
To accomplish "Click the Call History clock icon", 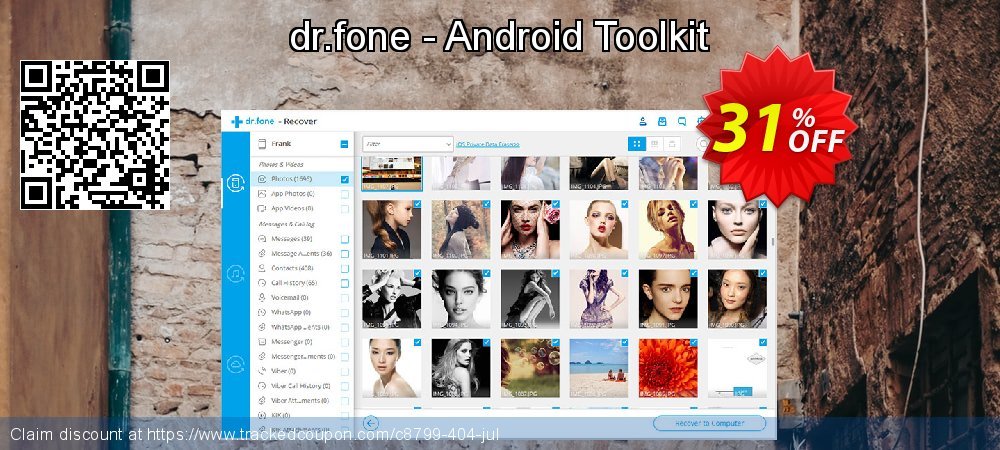I will coord(261,282).
